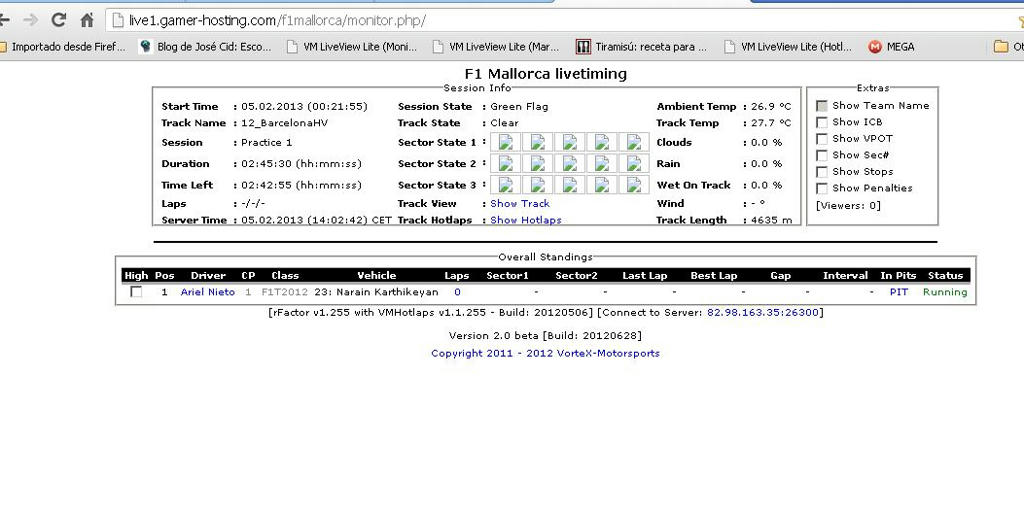Click third Sector State 1 image icon
The height and width of the screenshot is (512, 1024).
click(x=569, y=142)
